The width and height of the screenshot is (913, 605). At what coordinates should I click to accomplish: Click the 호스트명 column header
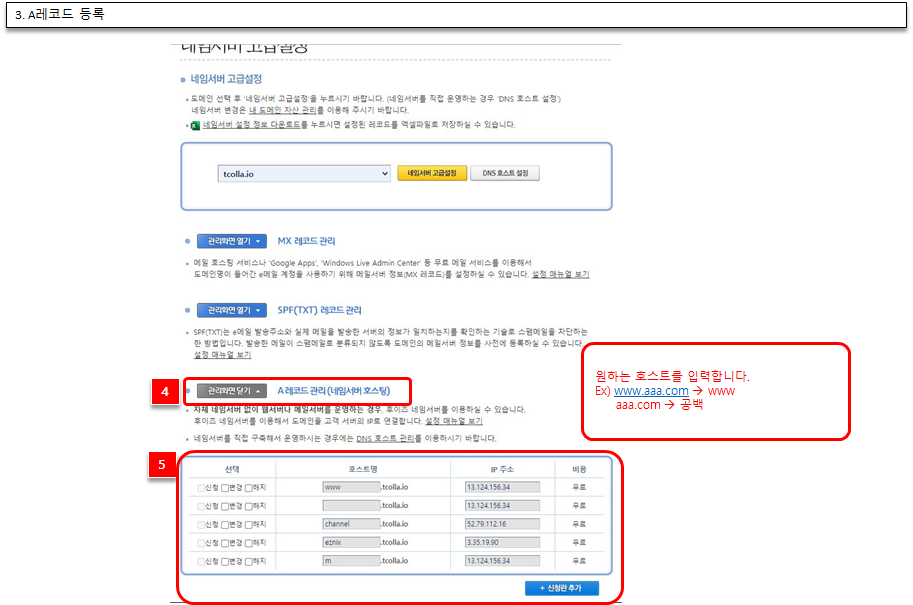[363, 469]
